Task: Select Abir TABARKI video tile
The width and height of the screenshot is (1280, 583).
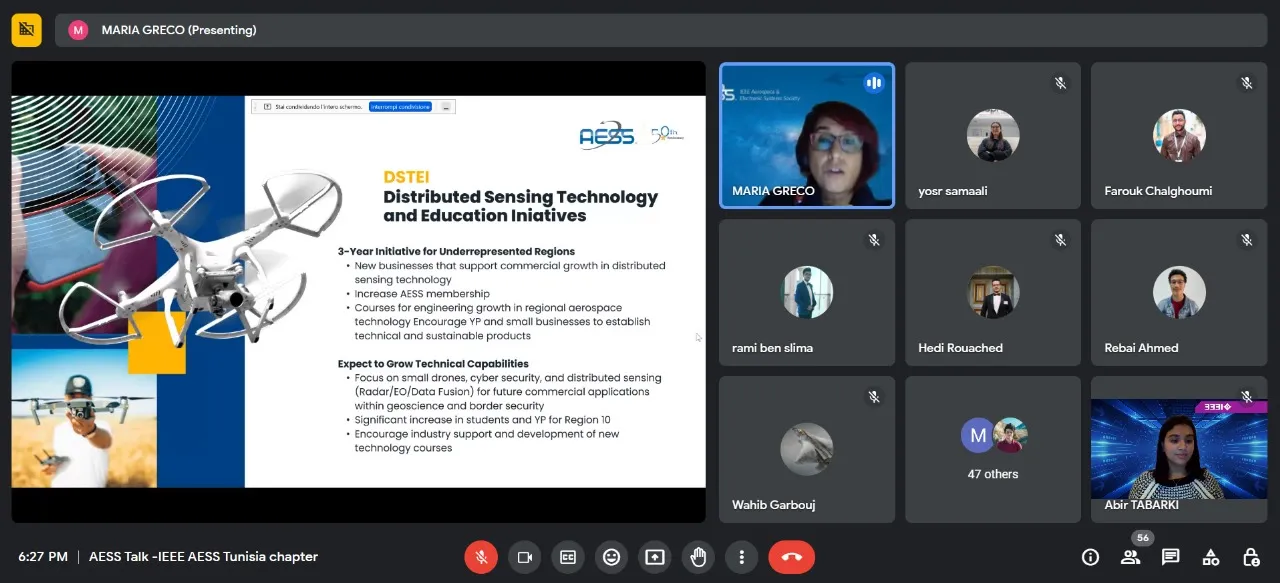Action: (1179, 449)
